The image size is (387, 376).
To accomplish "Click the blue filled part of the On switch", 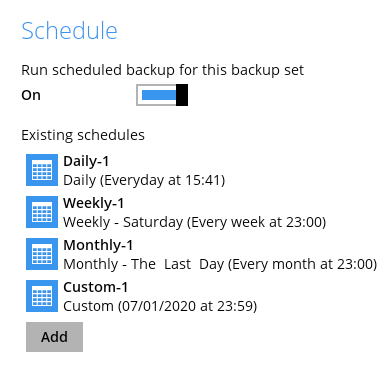I will (159, 95).
